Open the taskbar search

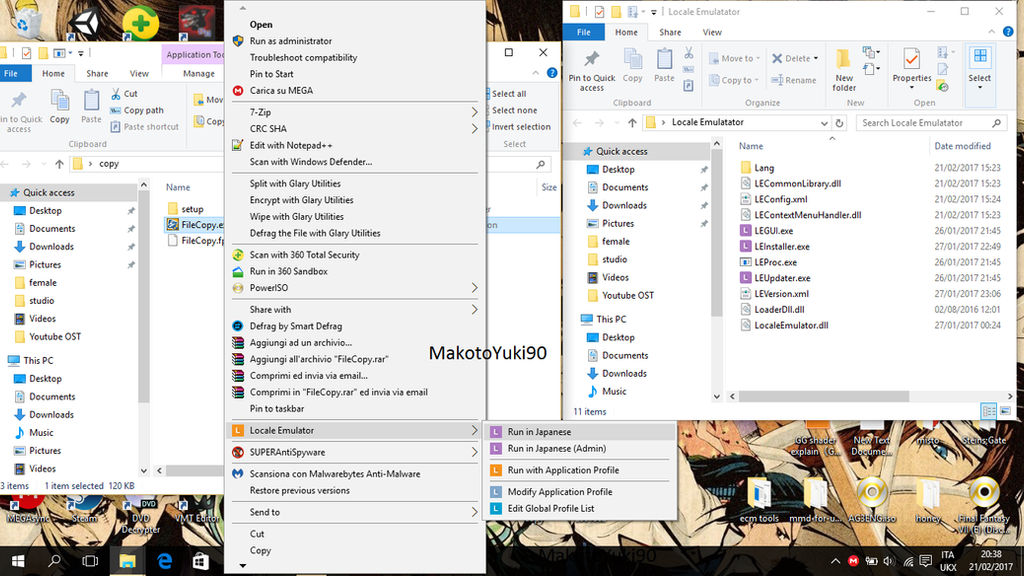[x=54, y=561]
